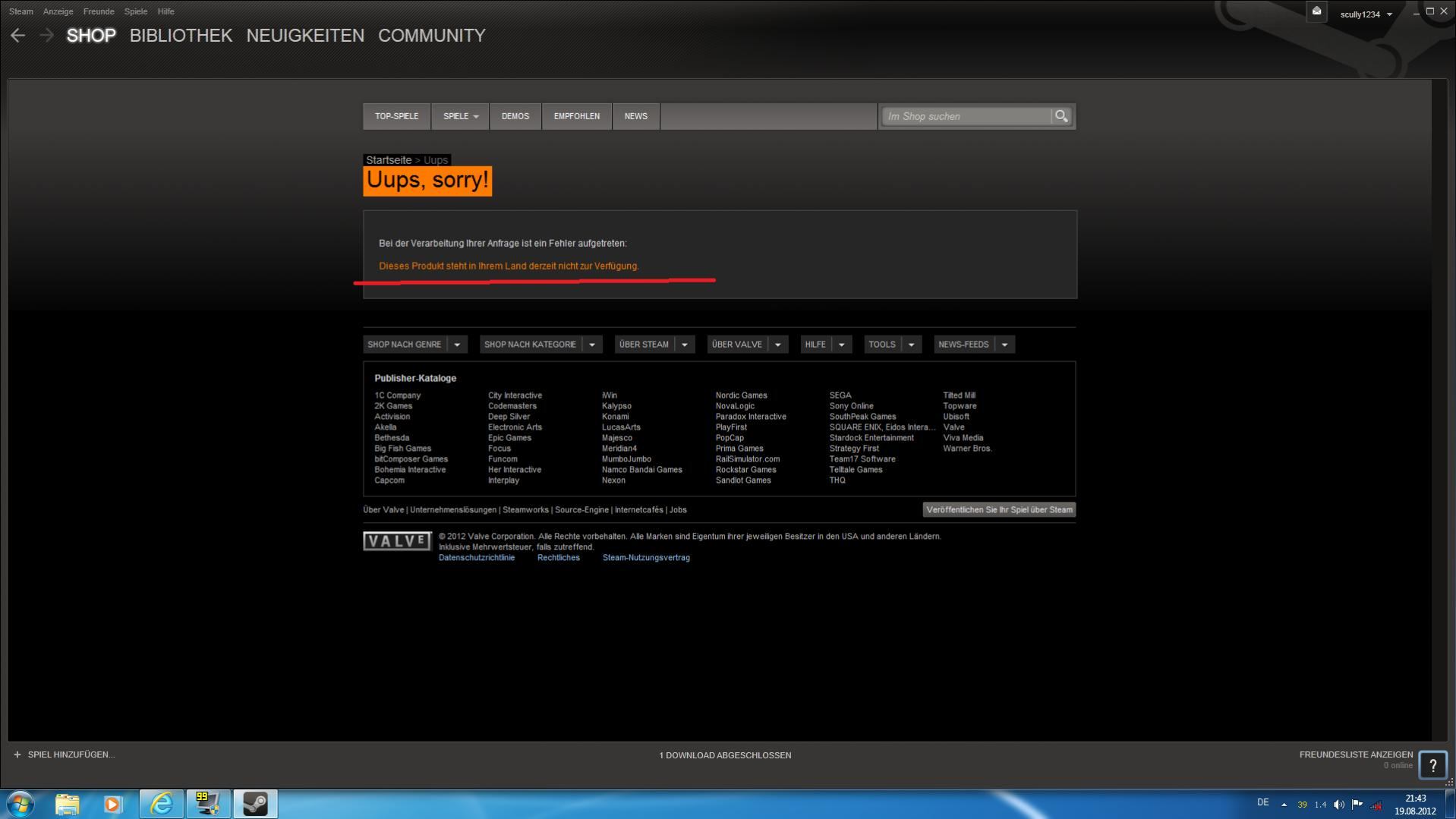Screen dimensions: 1456x819
Task: Click the DE language indicator in tray
Action: [x=1262, y=802]
